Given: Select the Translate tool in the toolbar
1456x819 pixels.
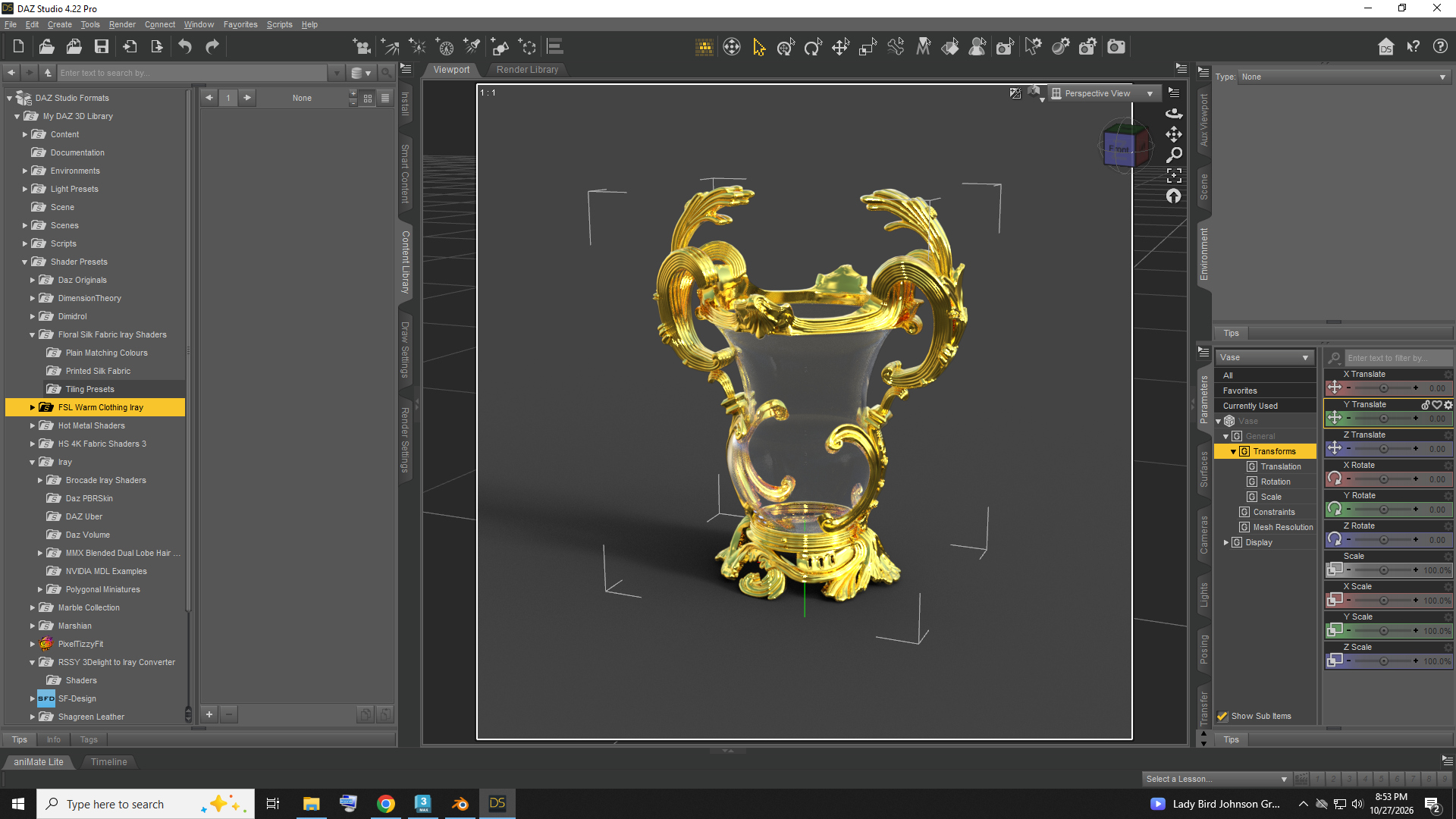Looking at the screenshot, I should (840, 47).
